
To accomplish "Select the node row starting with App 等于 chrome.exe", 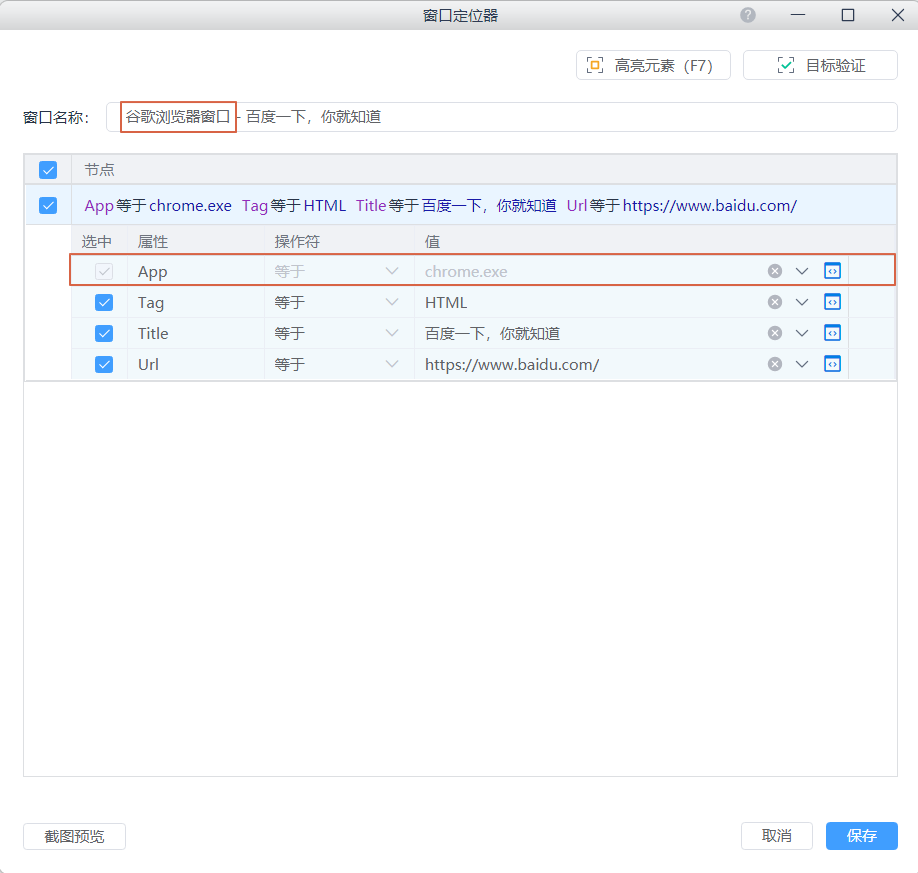I will pos(440,206).
